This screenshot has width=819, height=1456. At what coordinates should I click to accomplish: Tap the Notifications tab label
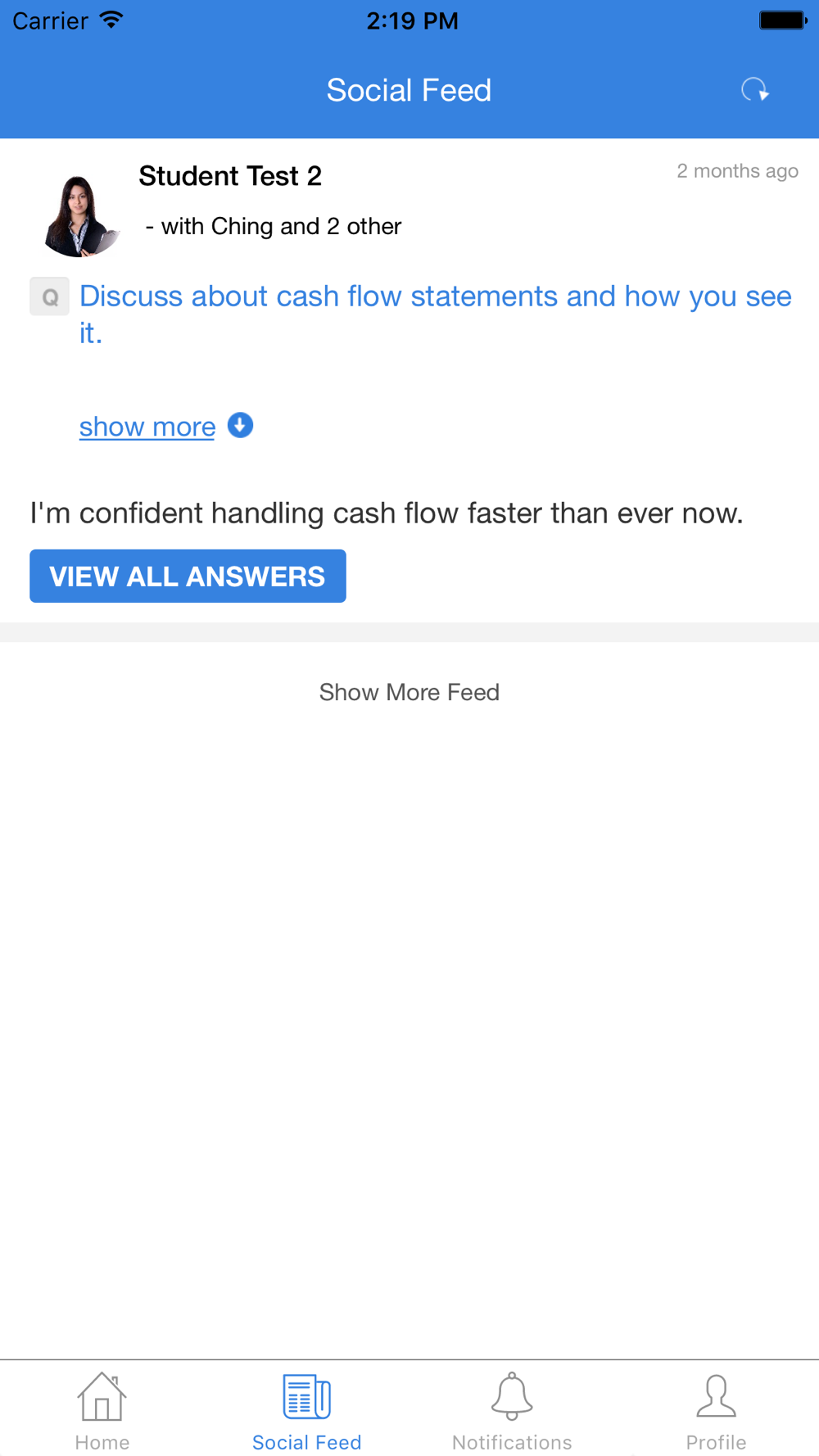pyautogui.click(x=512, y=1442)
